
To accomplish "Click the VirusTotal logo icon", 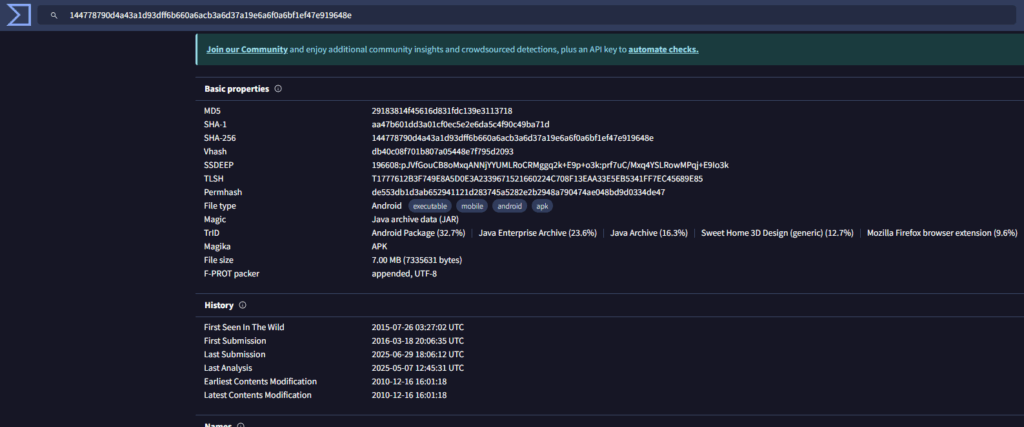I will pyautogui.click(x=16, y=16).
